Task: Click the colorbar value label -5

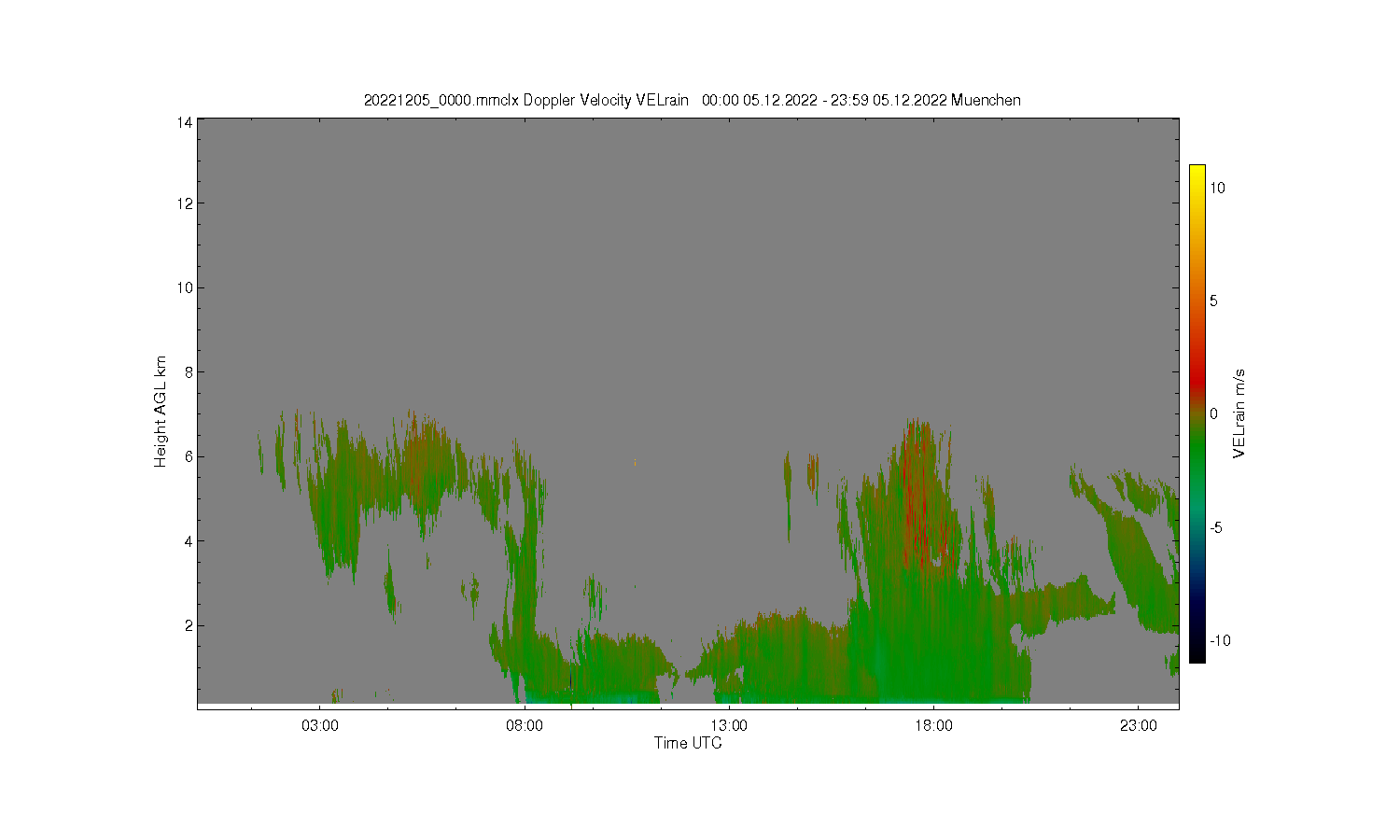Action: [1217, 527]
